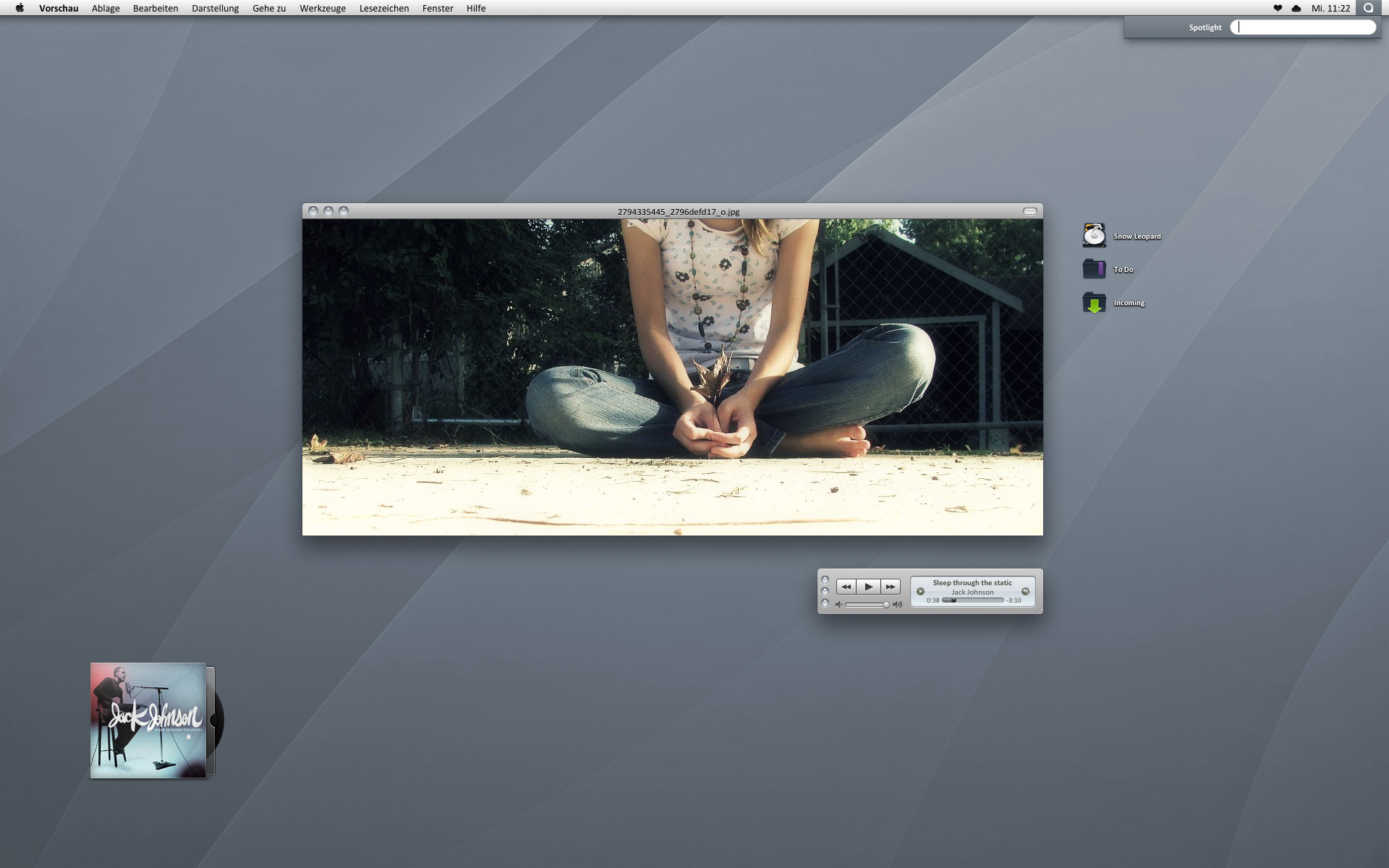The height and width of the screenshot is (868, 1389).
Task: Click the artist name Jack Johnson
Action: coord(972,592)
